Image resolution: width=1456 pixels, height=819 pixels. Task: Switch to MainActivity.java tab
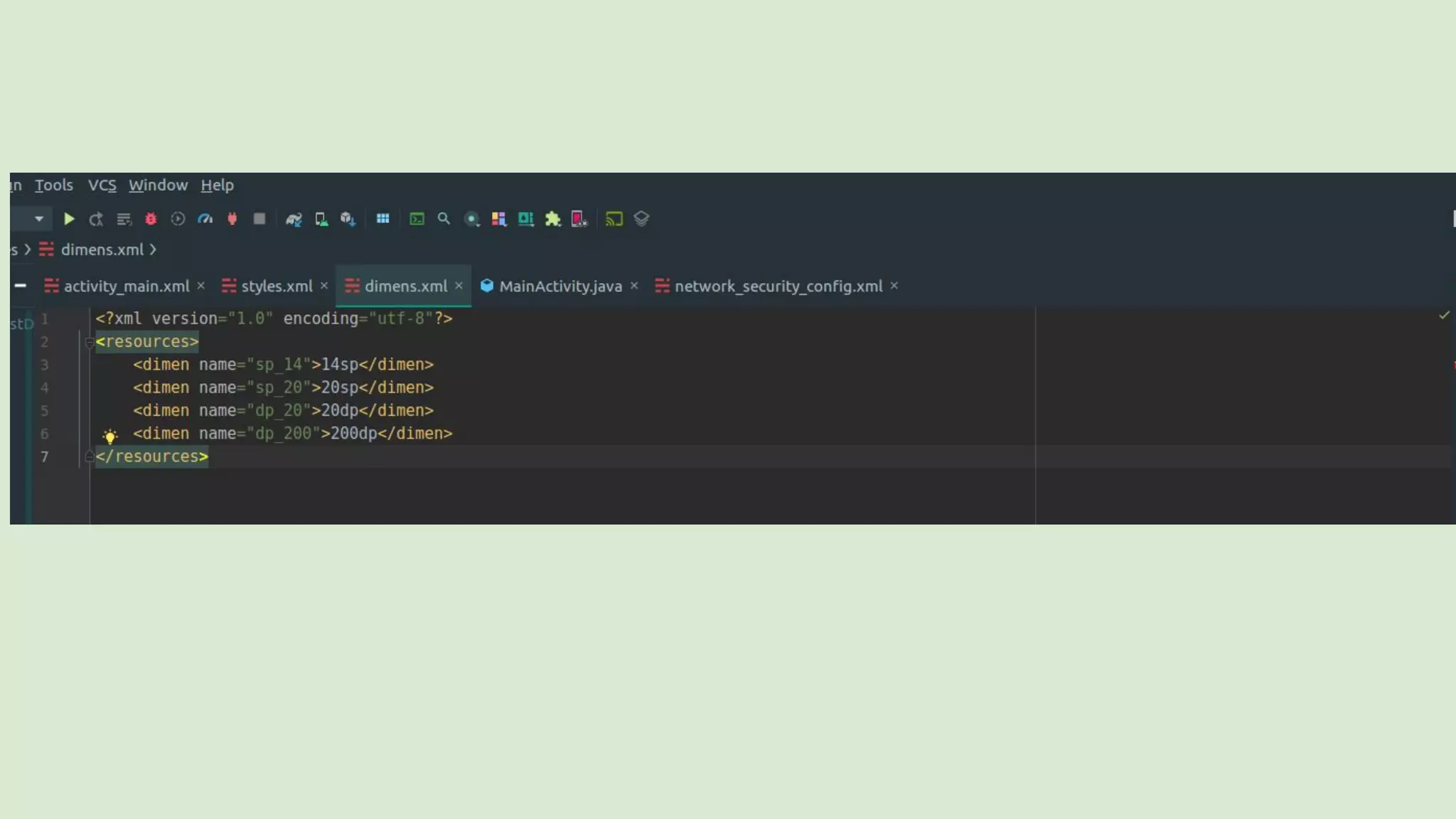pyautogui.click(x=560, y=287)
